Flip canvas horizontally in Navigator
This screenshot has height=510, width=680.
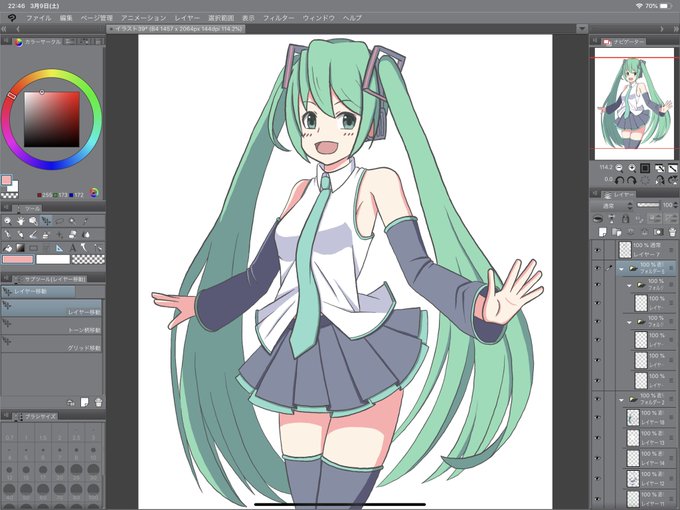(x=660, y=180)
